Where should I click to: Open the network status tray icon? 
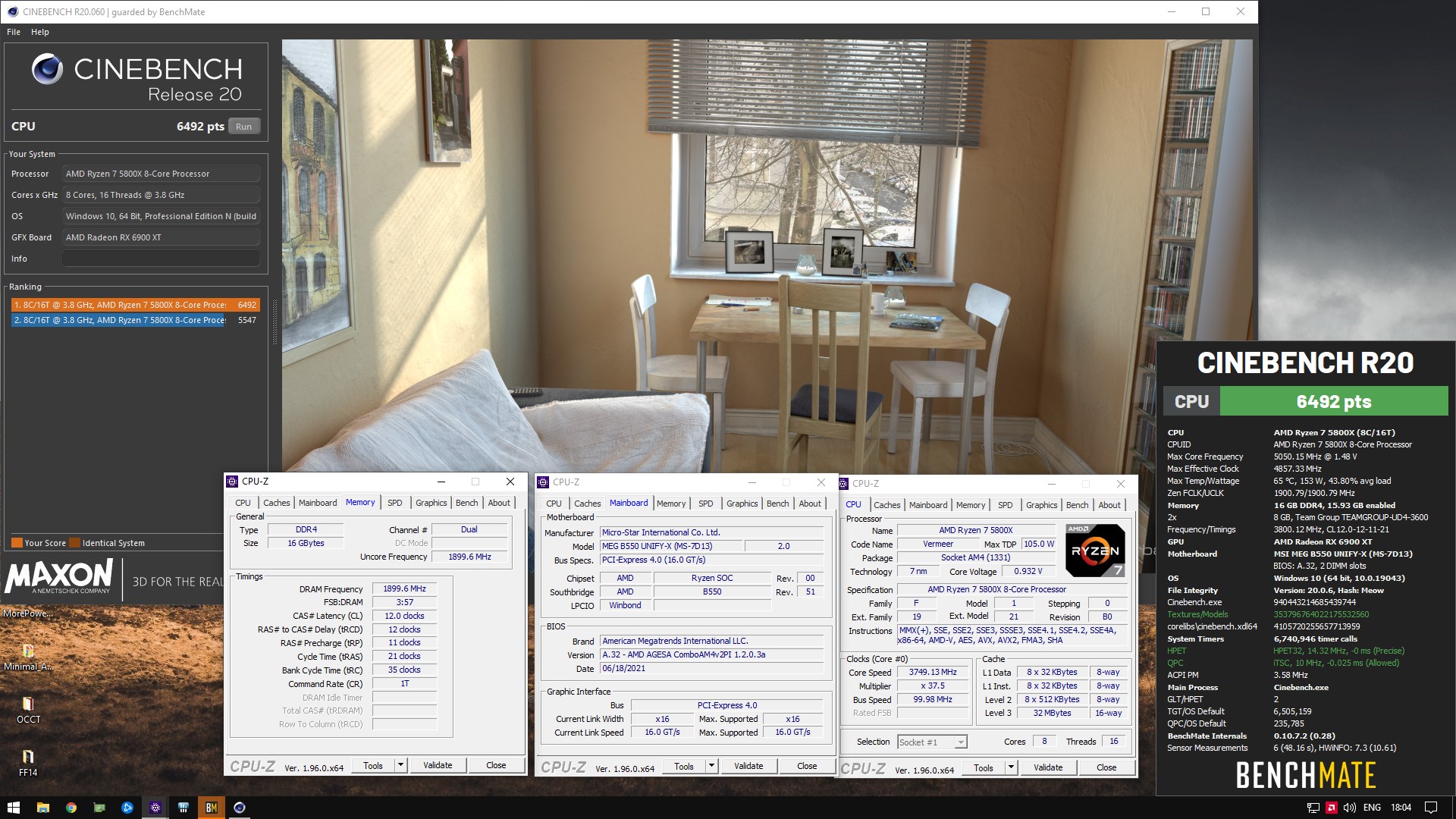[x=1313, y=808]
